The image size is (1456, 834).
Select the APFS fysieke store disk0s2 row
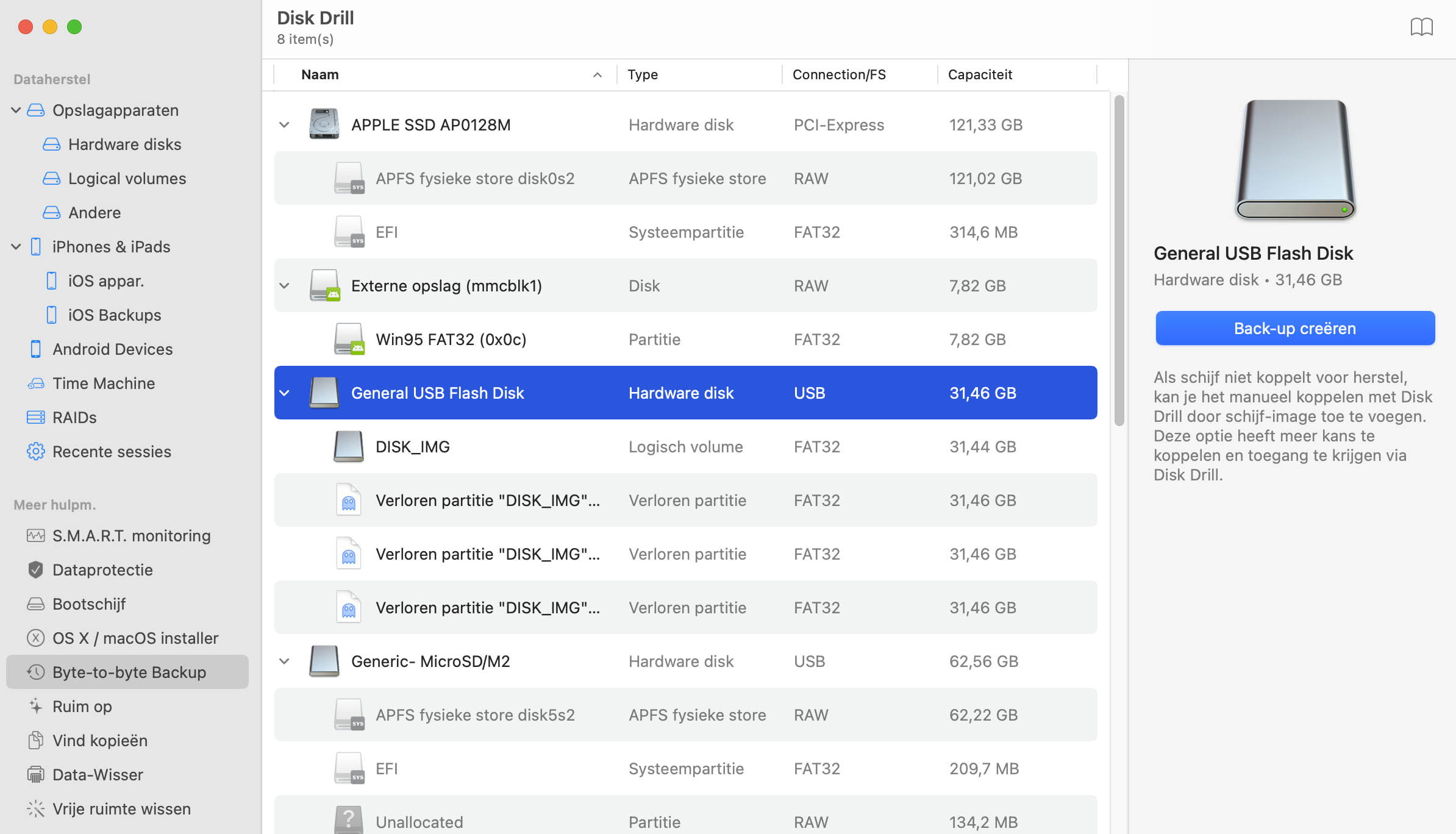coord(685,178)
